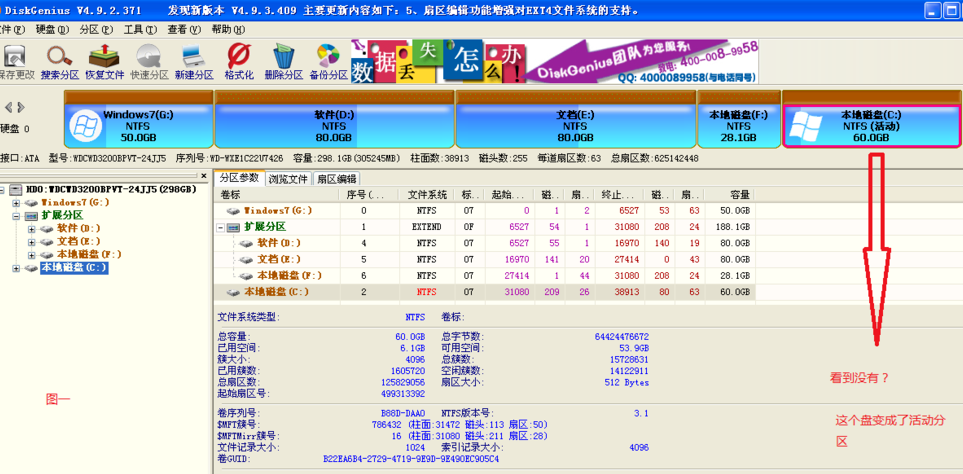Expand 本地磁盘(F:) node in left tree
Viewport: 963px width, 474px height.
click(32, 255)
